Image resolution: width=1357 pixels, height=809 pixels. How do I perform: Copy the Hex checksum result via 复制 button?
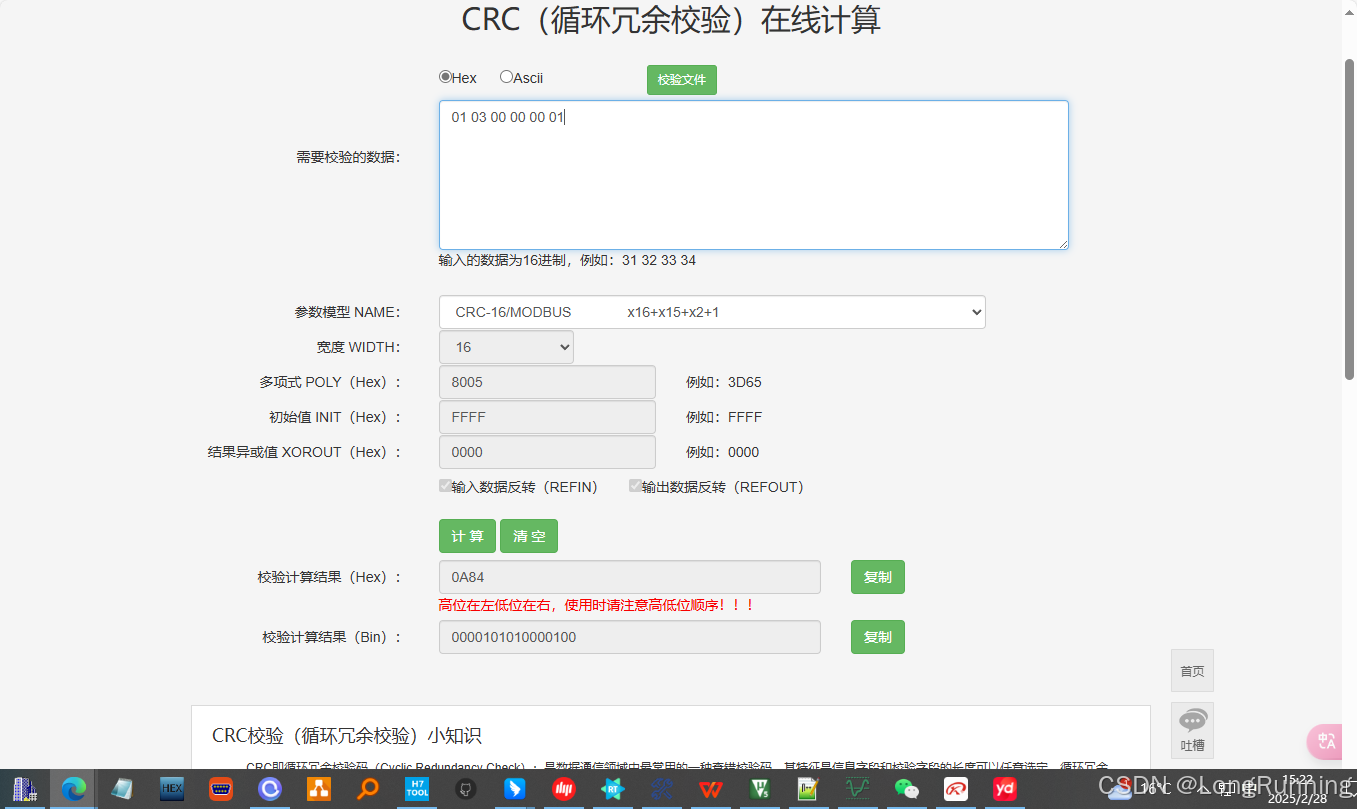coord(877,576)
